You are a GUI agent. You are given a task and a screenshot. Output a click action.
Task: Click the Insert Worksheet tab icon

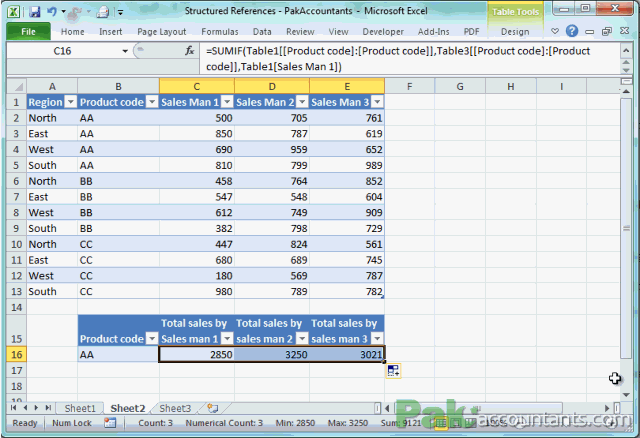[213, 408]
